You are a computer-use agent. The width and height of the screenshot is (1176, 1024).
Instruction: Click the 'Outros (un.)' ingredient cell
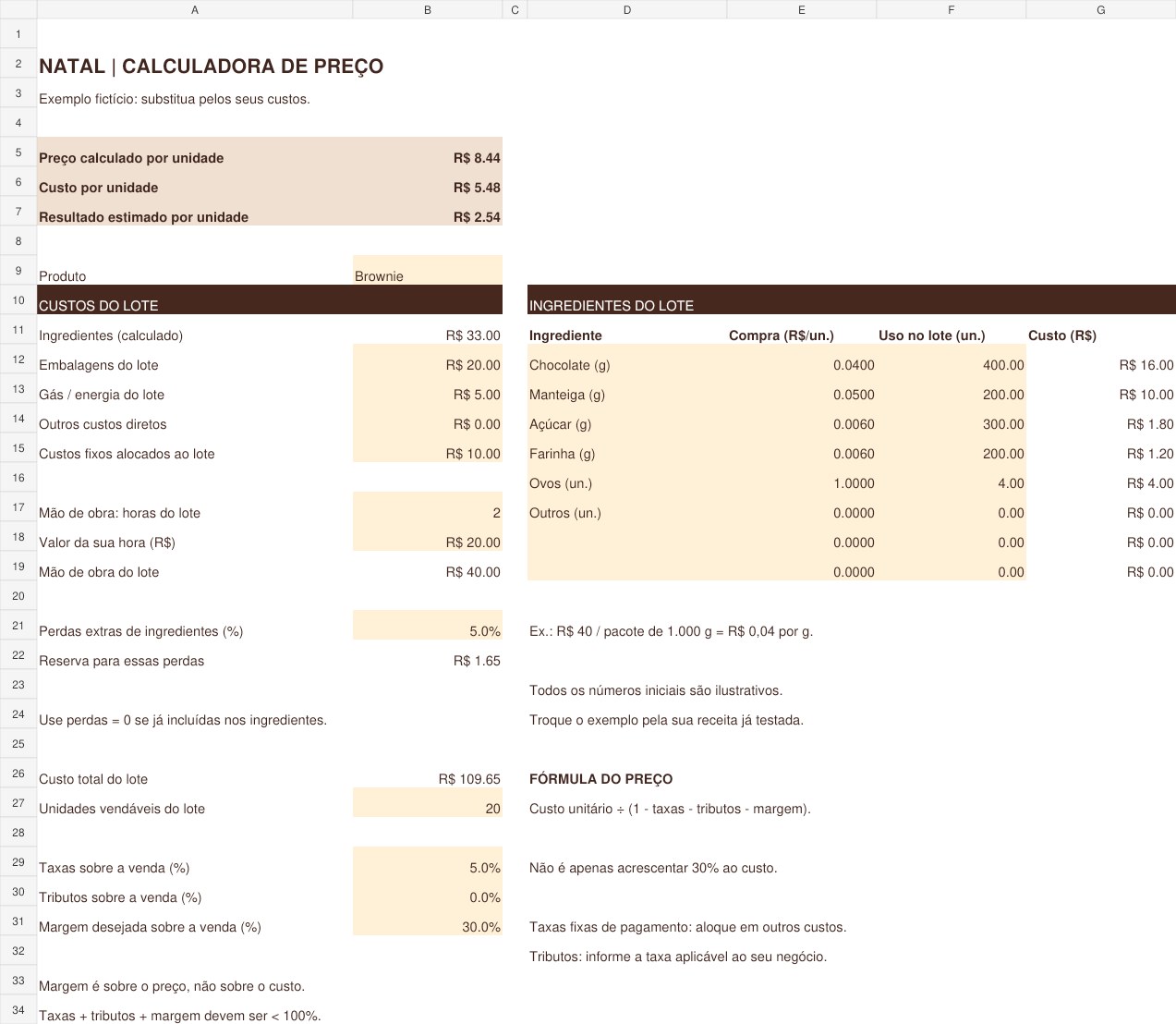pyautogui.click(x=627, y=506)
